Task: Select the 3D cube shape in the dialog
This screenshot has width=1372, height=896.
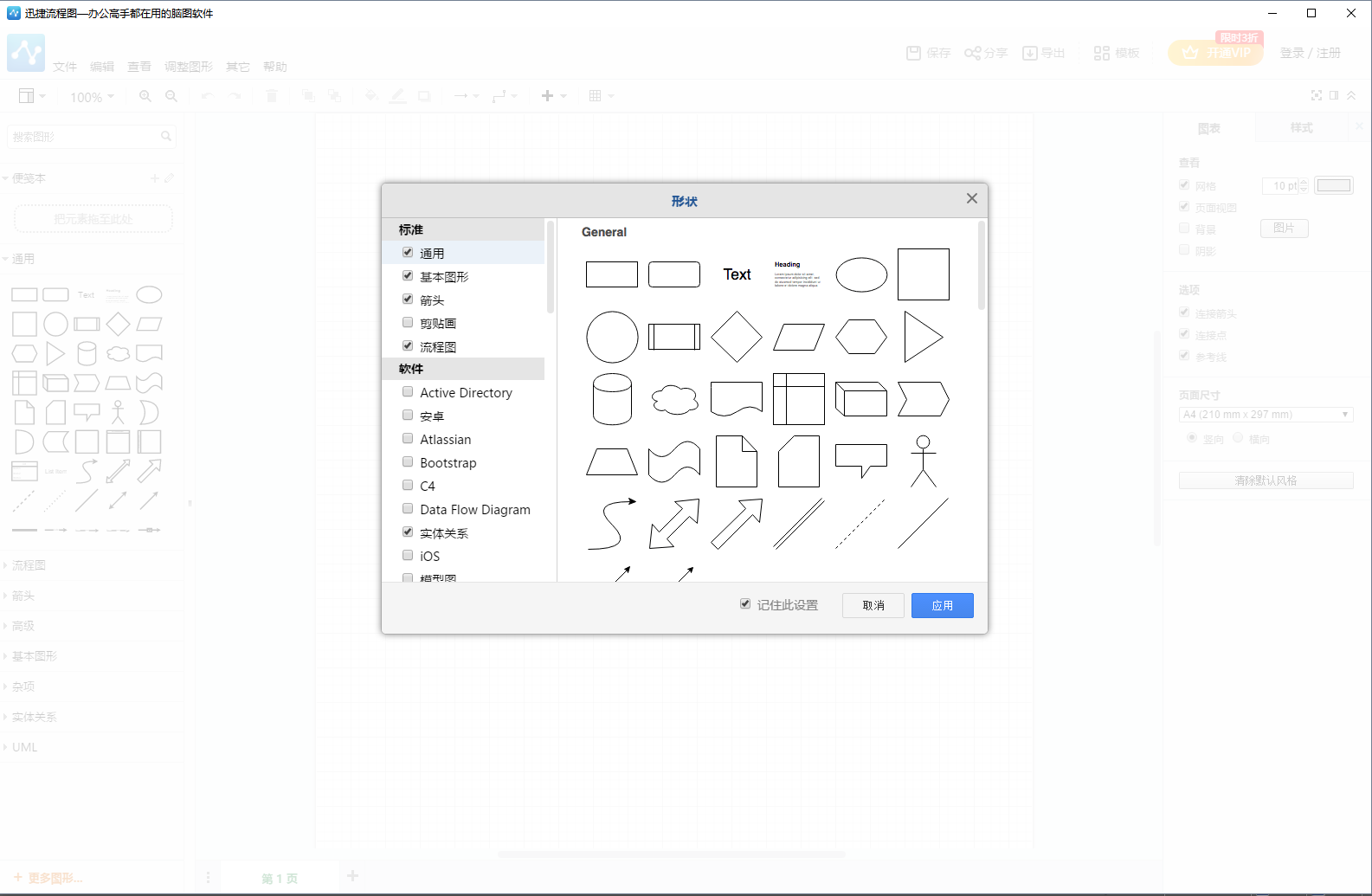Action: pyautogui.click(x=861, y=399)
